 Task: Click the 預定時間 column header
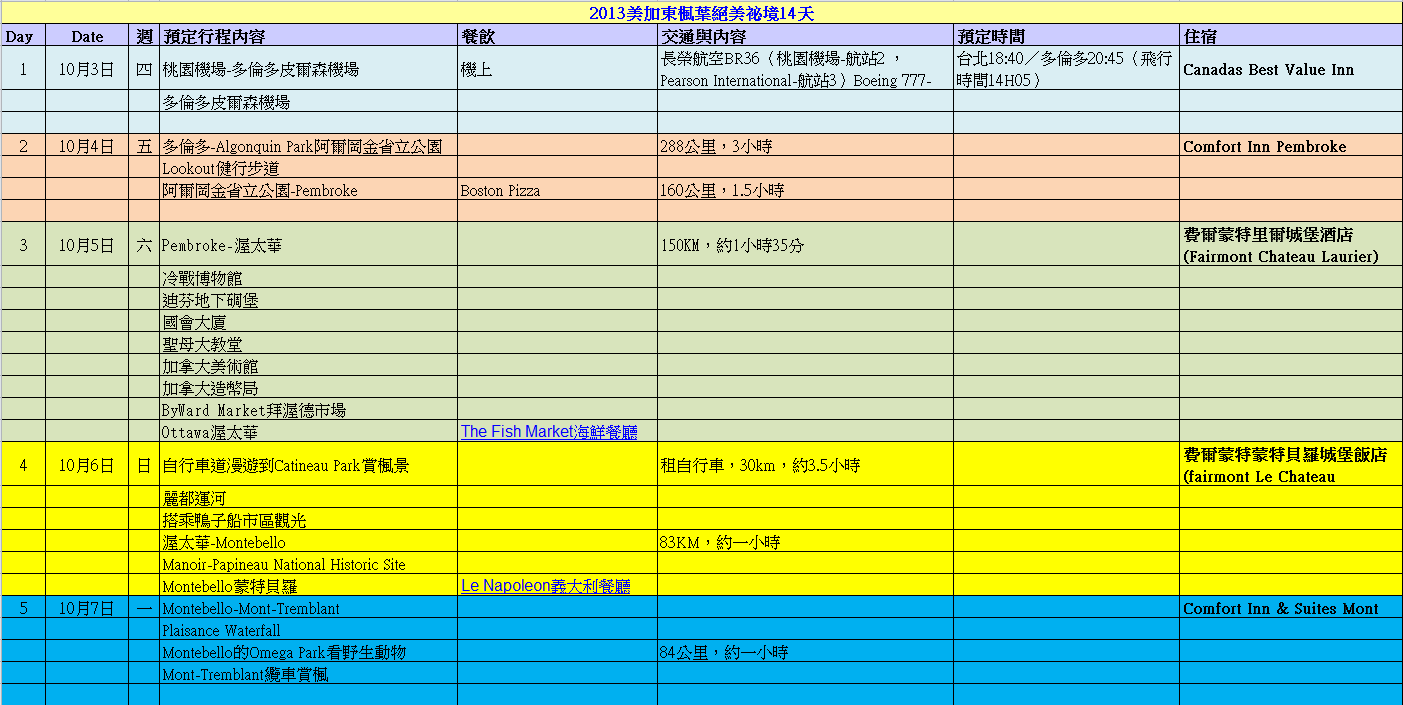pos(990,36)
